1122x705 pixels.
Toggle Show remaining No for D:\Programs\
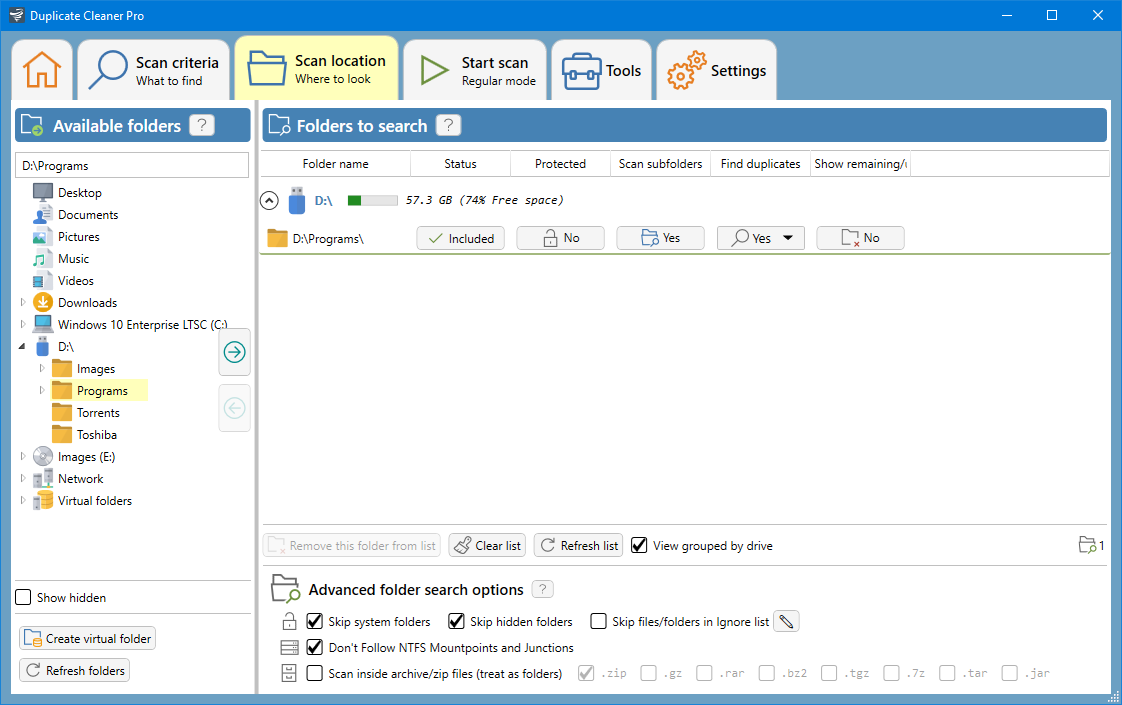coord(860,238)
